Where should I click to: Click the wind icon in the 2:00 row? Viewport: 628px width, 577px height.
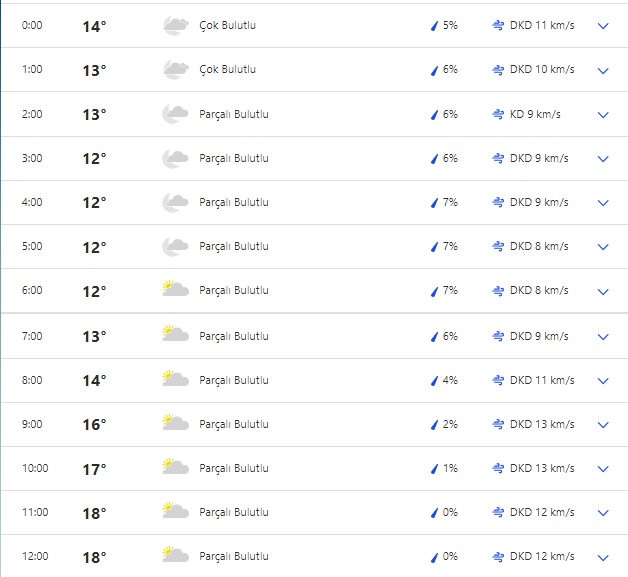497,115
